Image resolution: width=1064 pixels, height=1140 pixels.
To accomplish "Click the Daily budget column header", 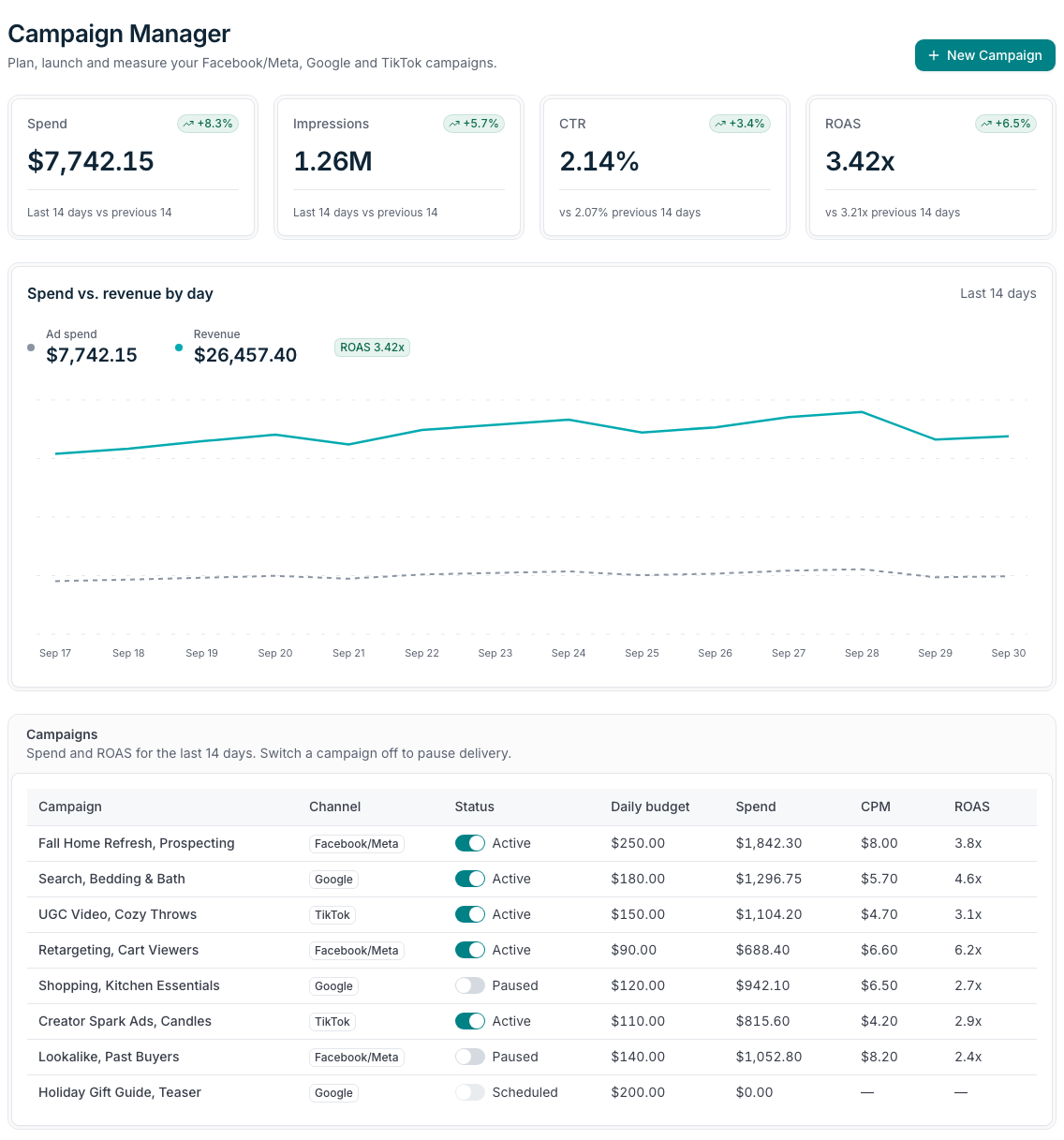I will pyautogui.click(x=650, y=807).
